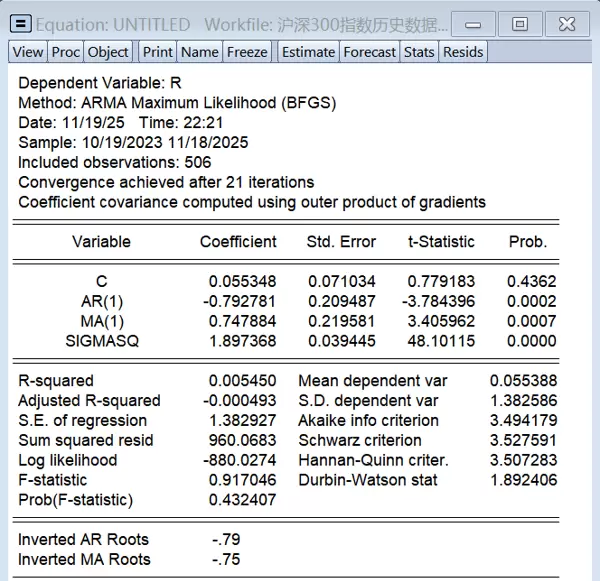Image resolution: width=600 pixels, height=581 pixels.
Task: Close the equation window
Action: [567, 24]
